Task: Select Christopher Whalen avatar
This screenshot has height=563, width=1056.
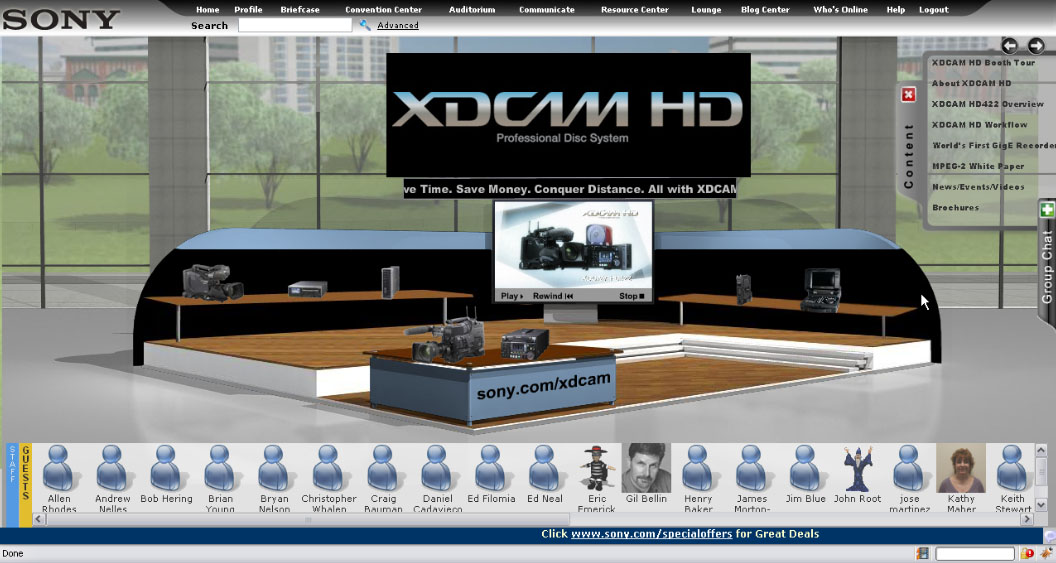Action: coord(329,467)
